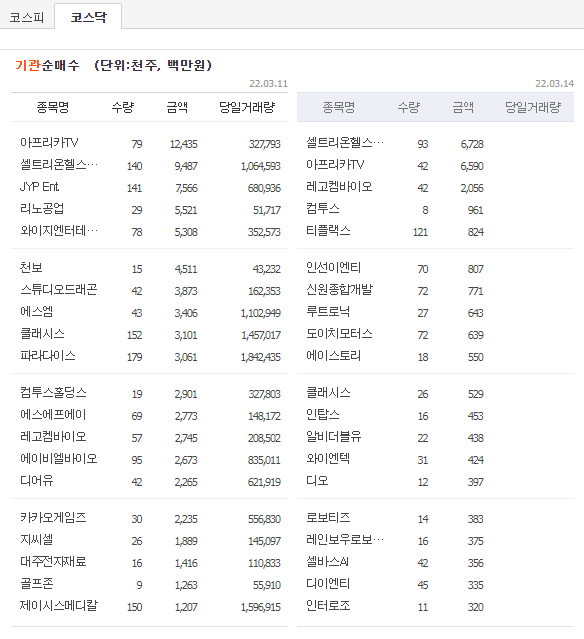Viewport: 584px width, 639px height.
Task: Select the 6,728 amount in 22.03.14 list
Action: click(x=472, y=144)
